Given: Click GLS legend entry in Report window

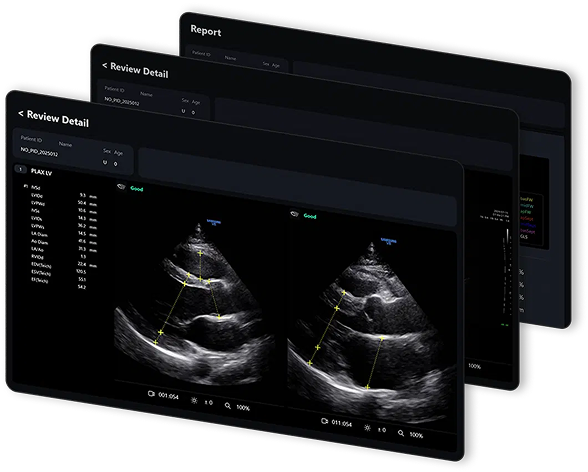Looking at the screenshot, I should pos(524,237).
